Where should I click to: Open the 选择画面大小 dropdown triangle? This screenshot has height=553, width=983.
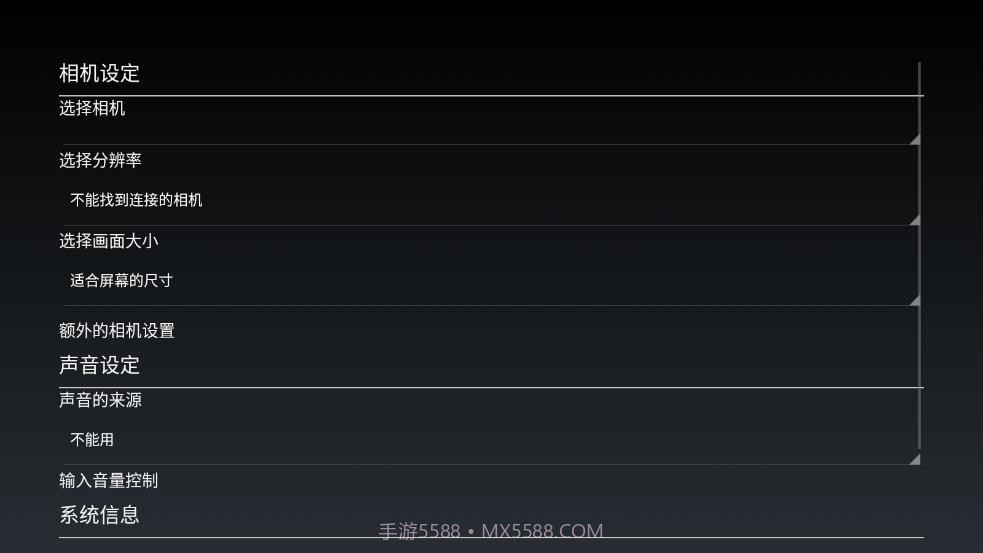click(914, 300)
